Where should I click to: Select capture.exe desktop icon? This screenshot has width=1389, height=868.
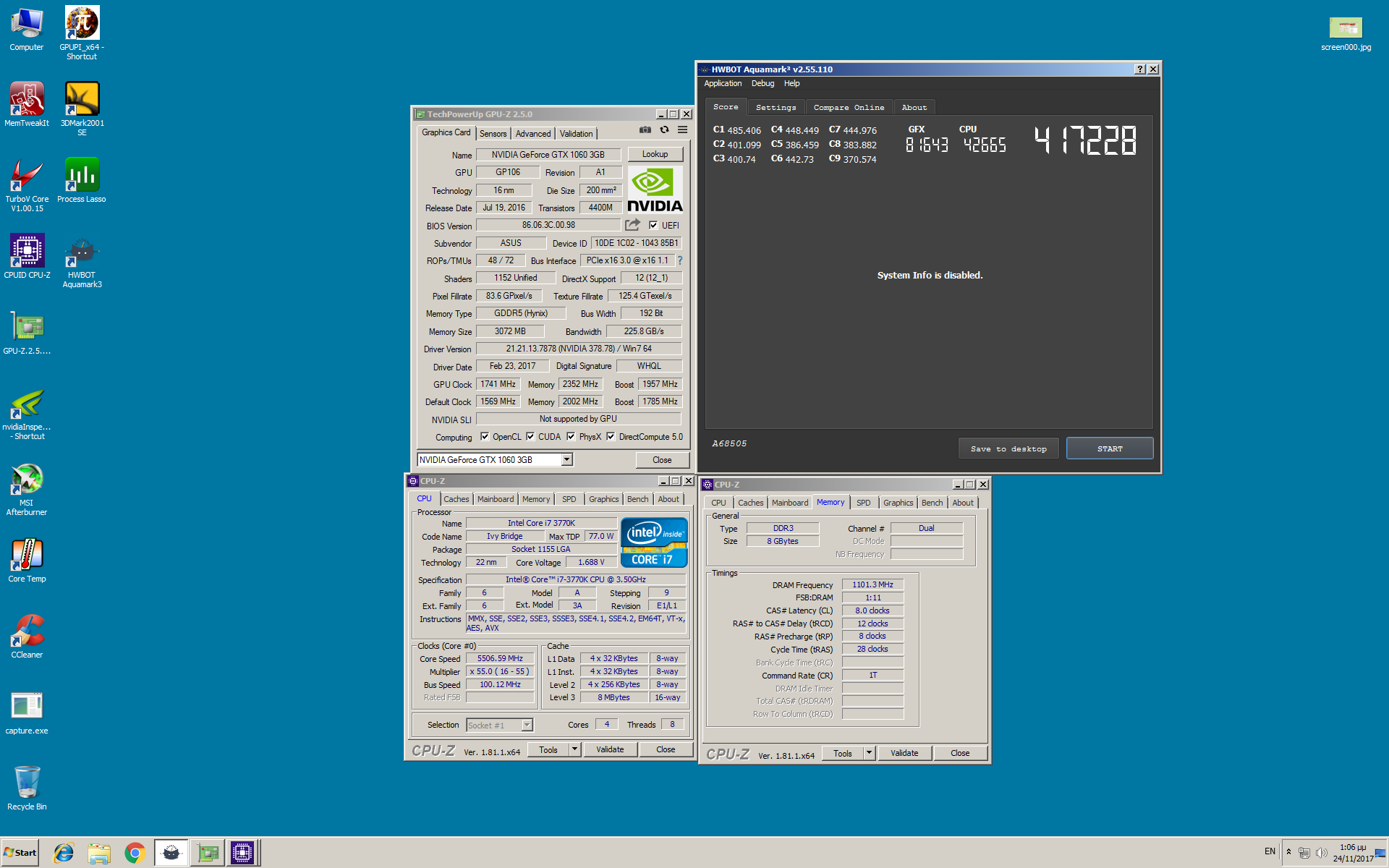tap(27, 712)
